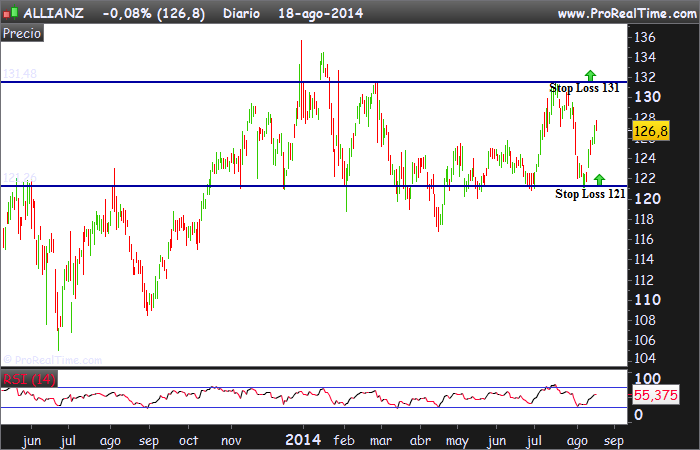Click the 55,375 RSI value tag
This screenshot has width=700, height=450.
tap(656, 395)
